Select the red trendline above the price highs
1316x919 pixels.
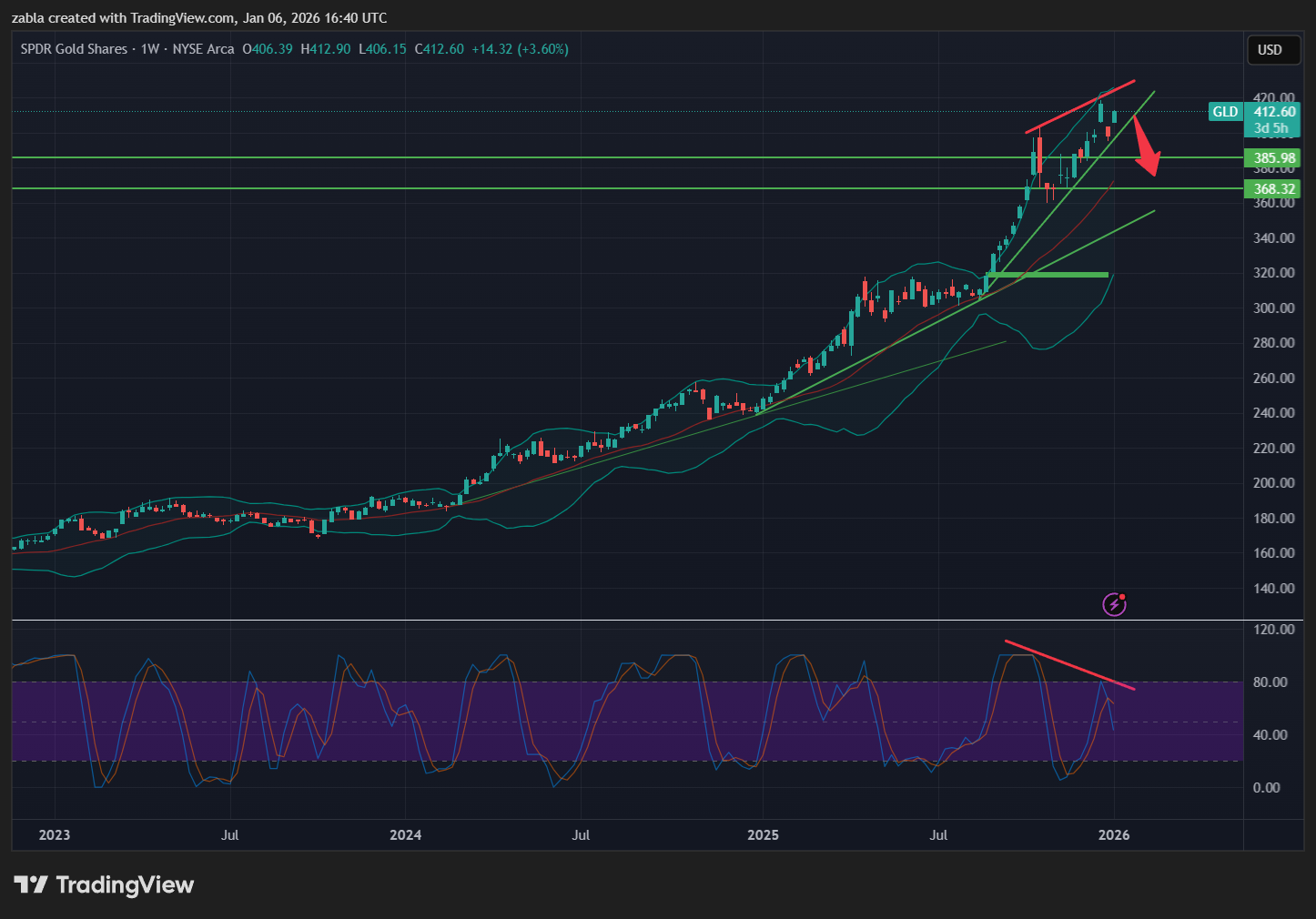[x=1079, y=106]
